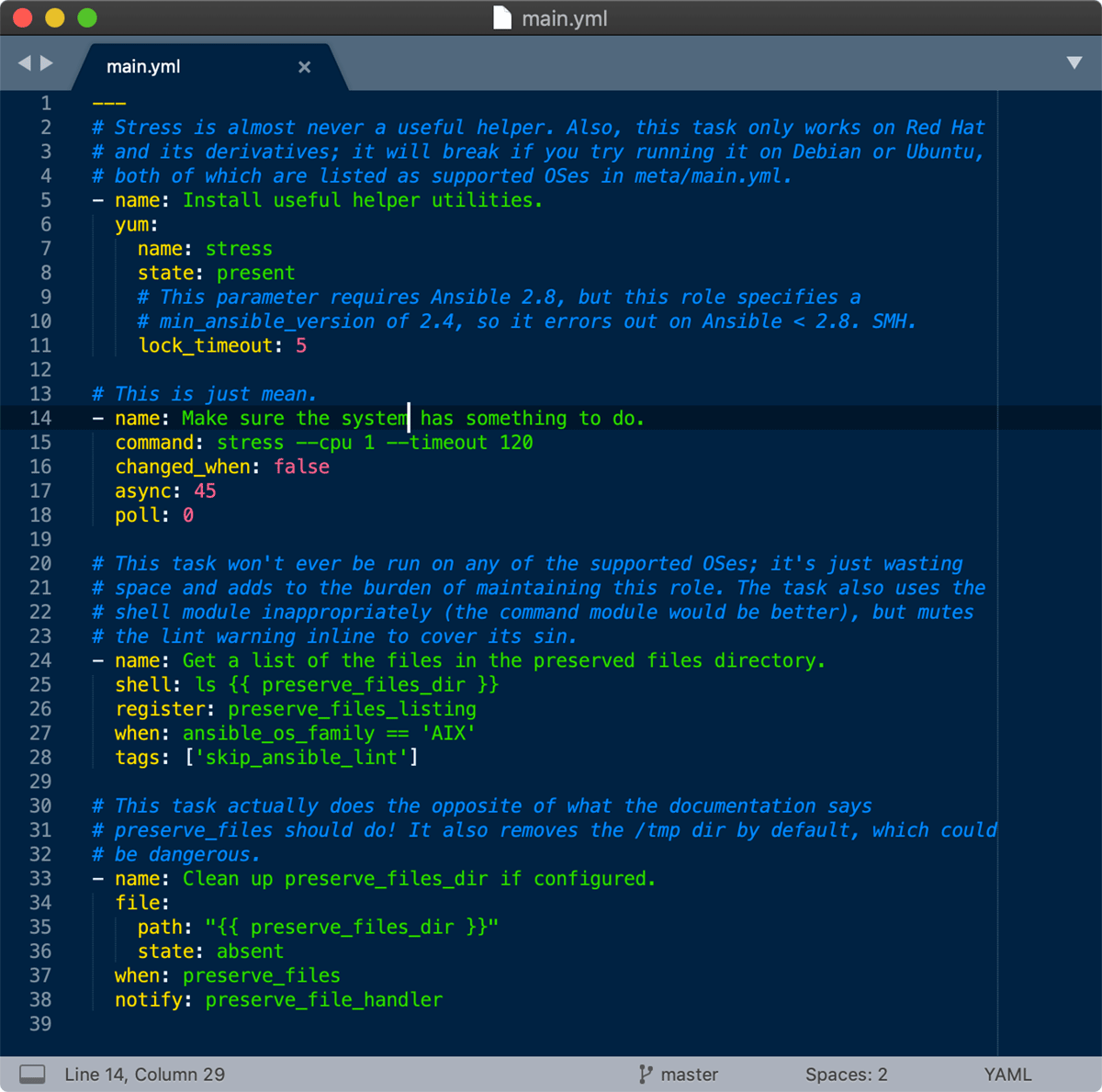Select the main.yml tab
1102x1092 pixels.
tap(143, 67)
